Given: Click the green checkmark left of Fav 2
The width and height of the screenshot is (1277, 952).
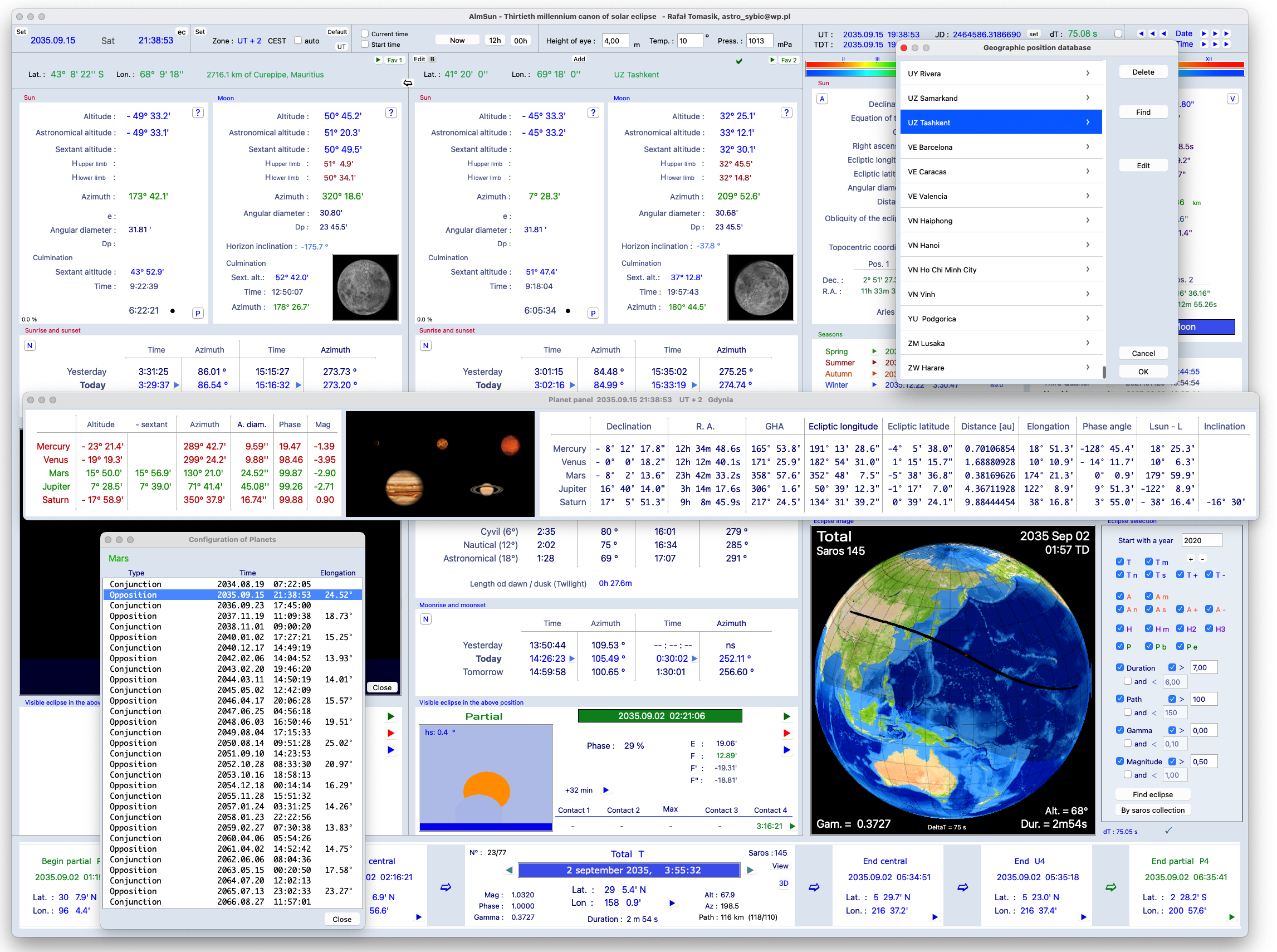Looking at the screenshot, I should point(739,61).
